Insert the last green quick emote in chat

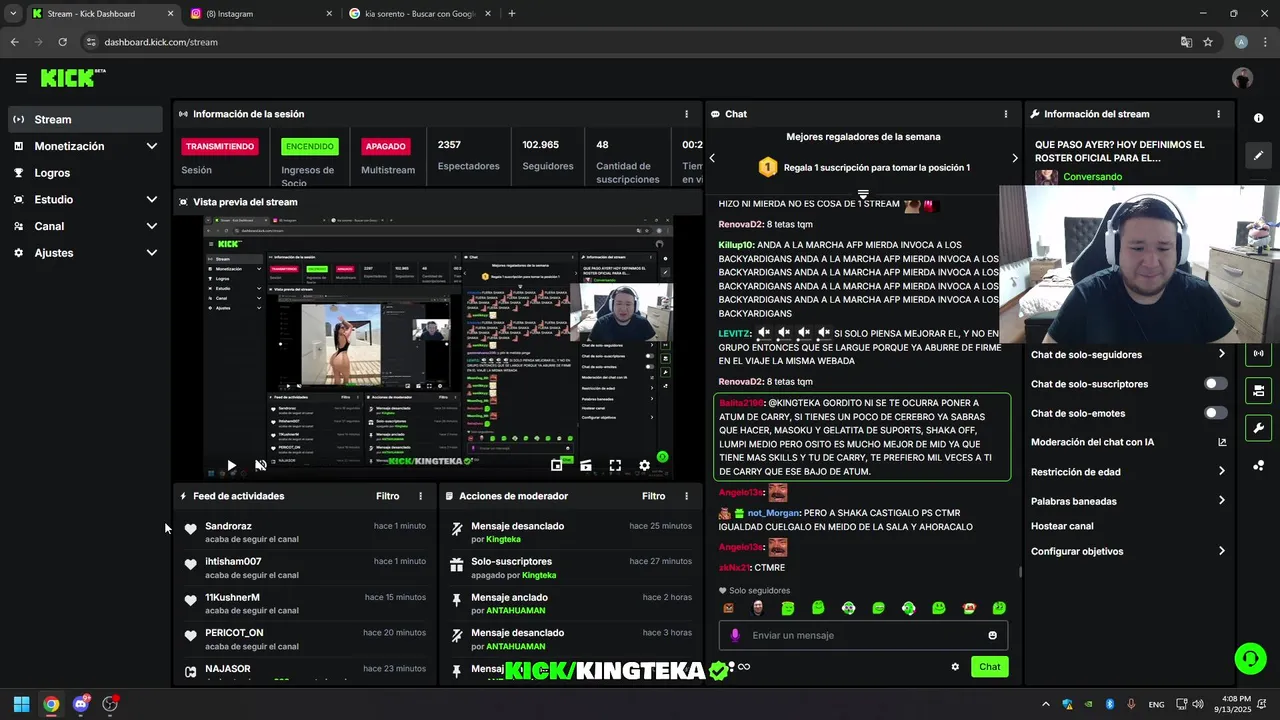tap(999, 608)
